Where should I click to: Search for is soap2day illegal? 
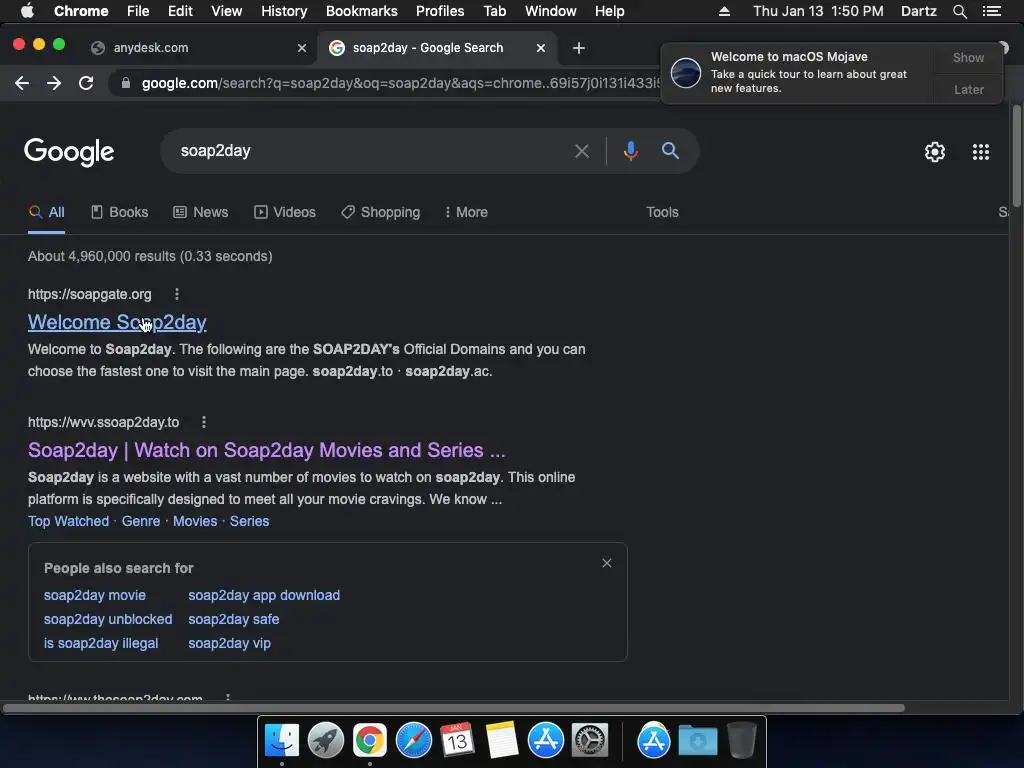pos(101,643)
